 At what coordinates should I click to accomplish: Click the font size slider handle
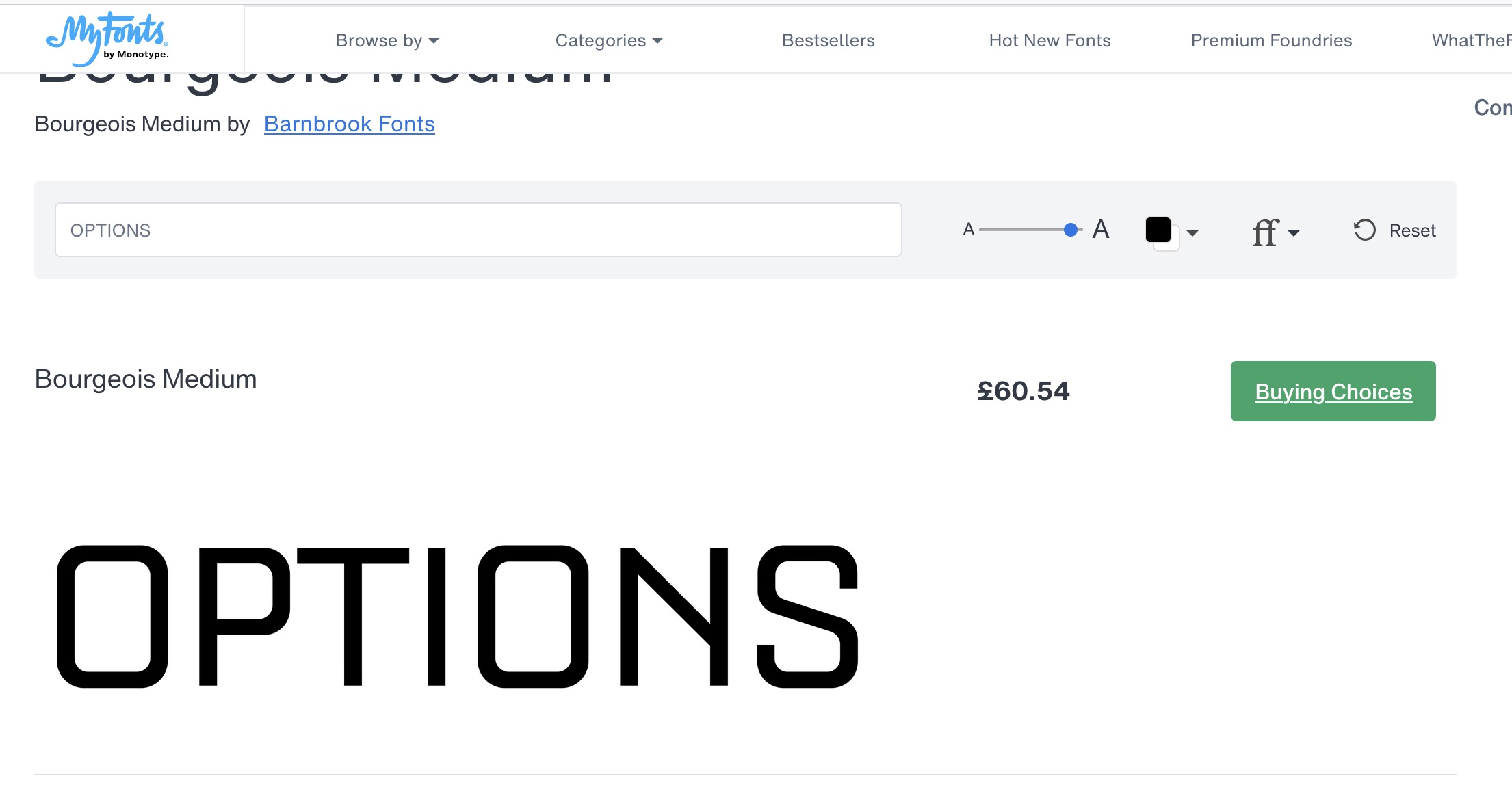click(1071, 230)
